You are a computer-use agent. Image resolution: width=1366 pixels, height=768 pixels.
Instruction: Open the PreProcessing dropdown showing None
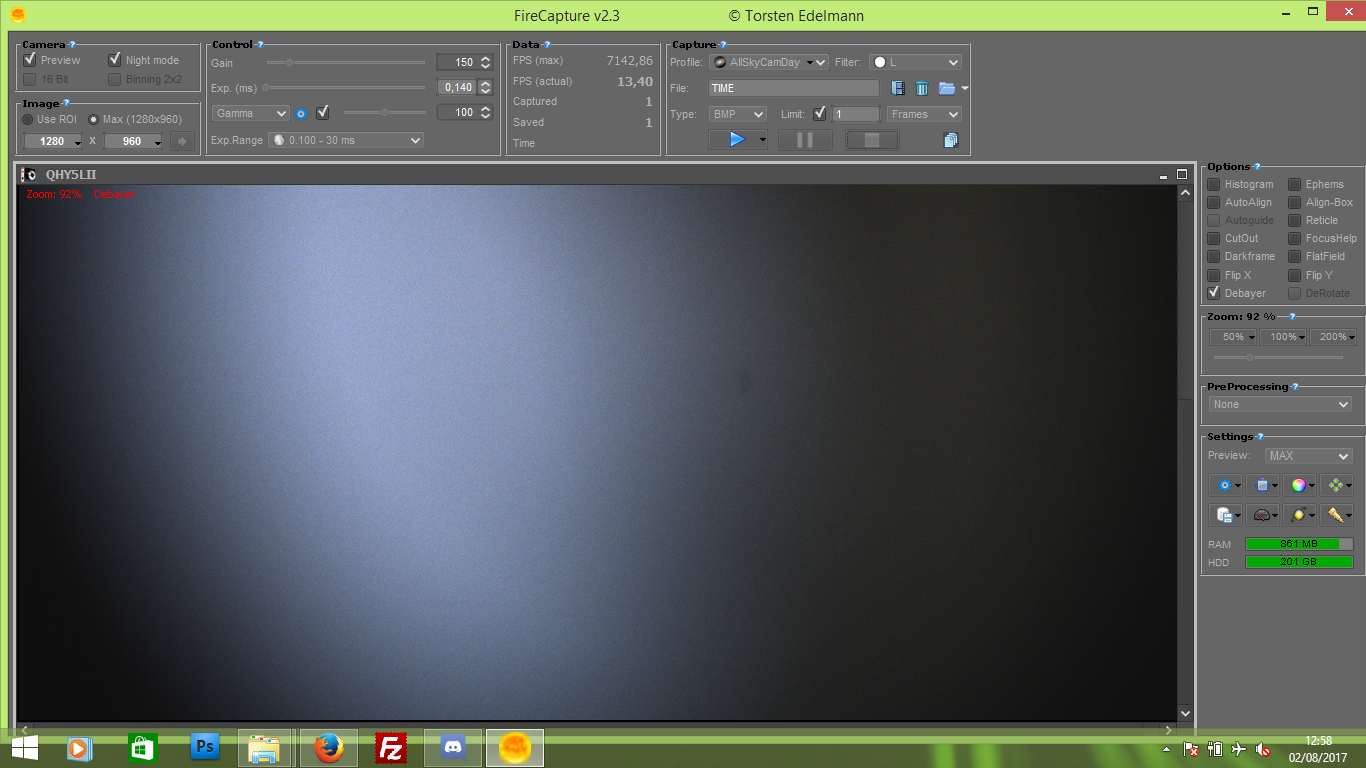[x=1280, y=404]
